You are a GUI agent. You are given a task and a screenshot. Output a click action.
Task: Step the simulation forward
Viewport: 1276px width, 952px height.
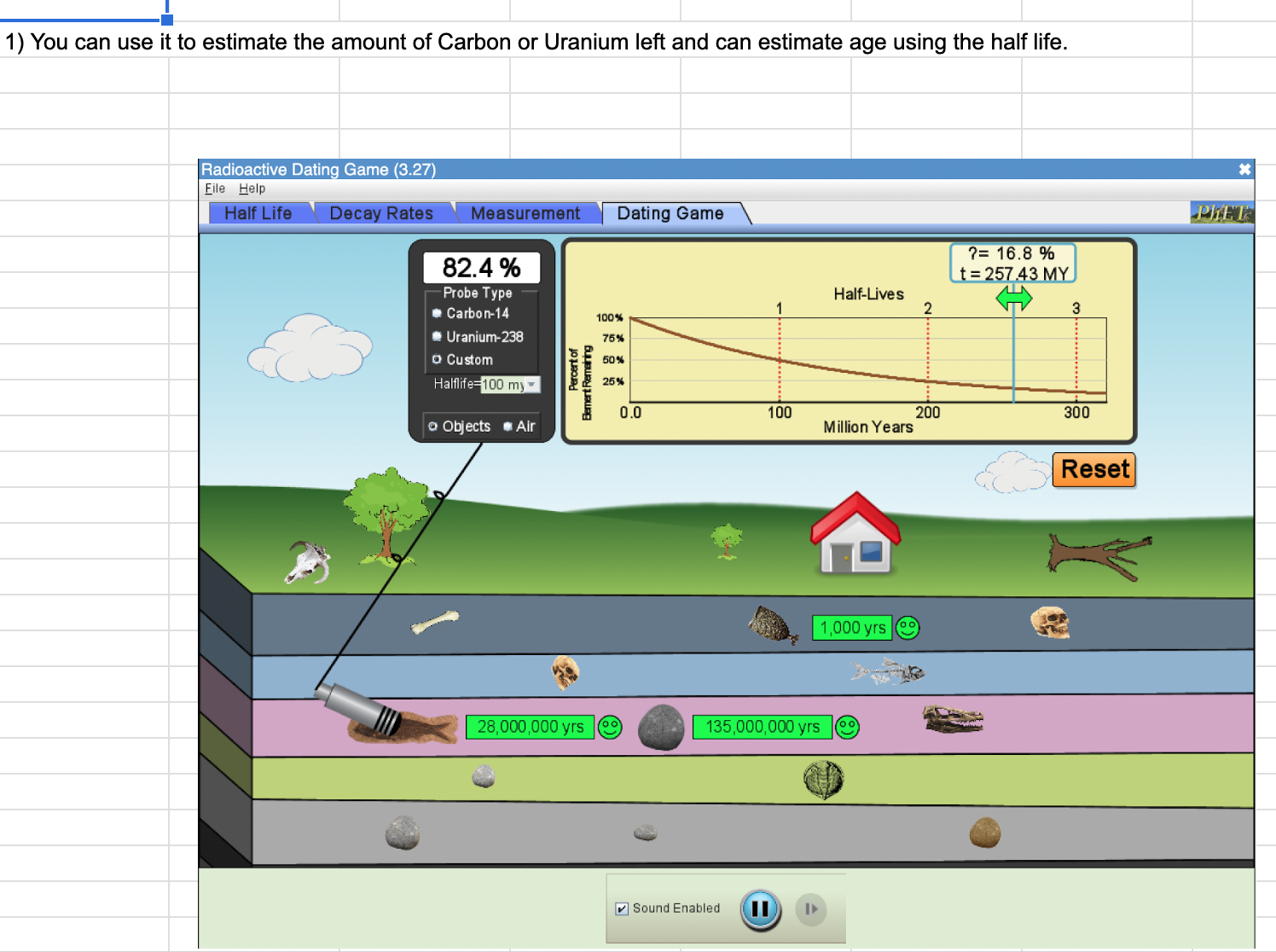coord(811,909)
